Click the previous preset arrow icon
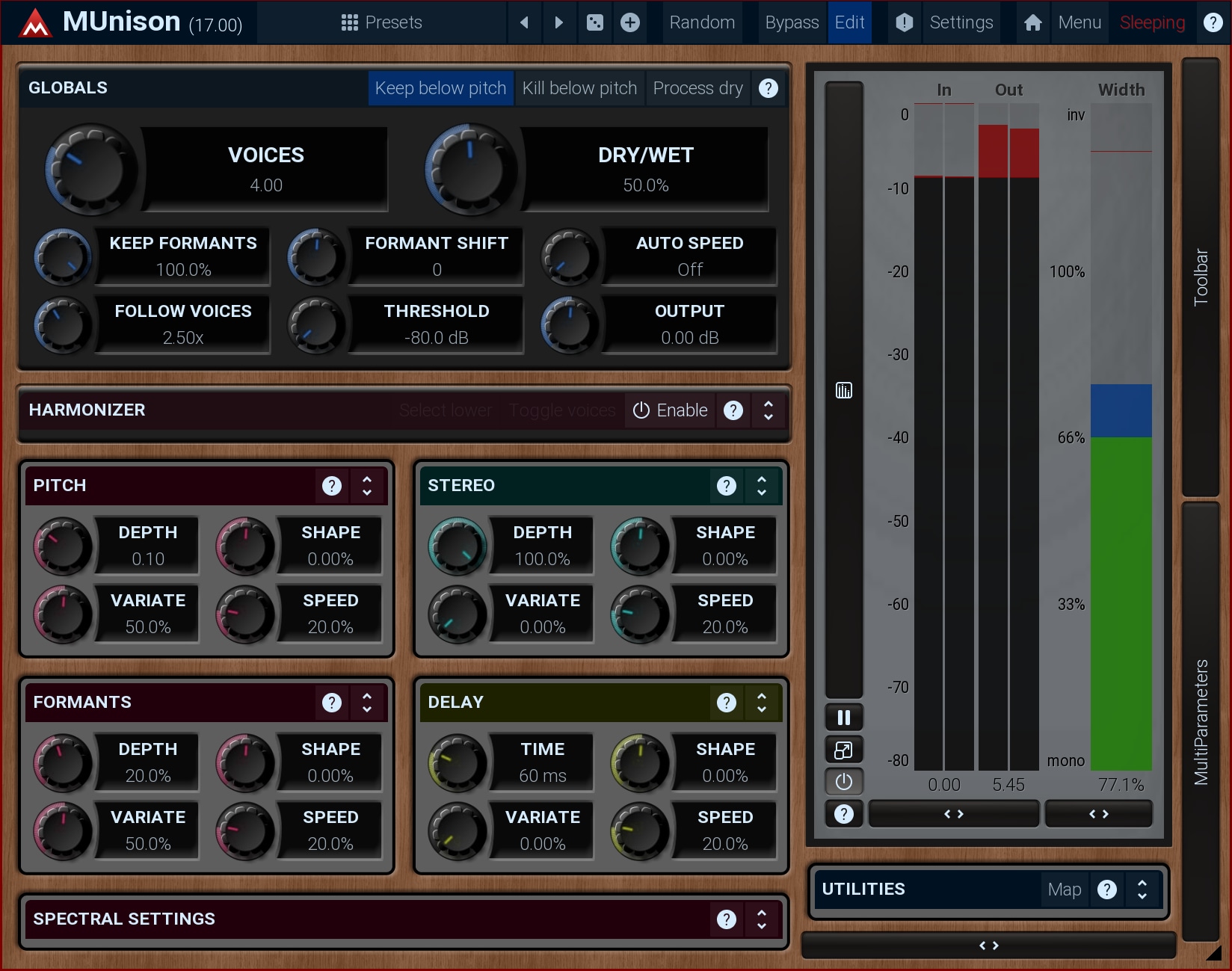 524,22
